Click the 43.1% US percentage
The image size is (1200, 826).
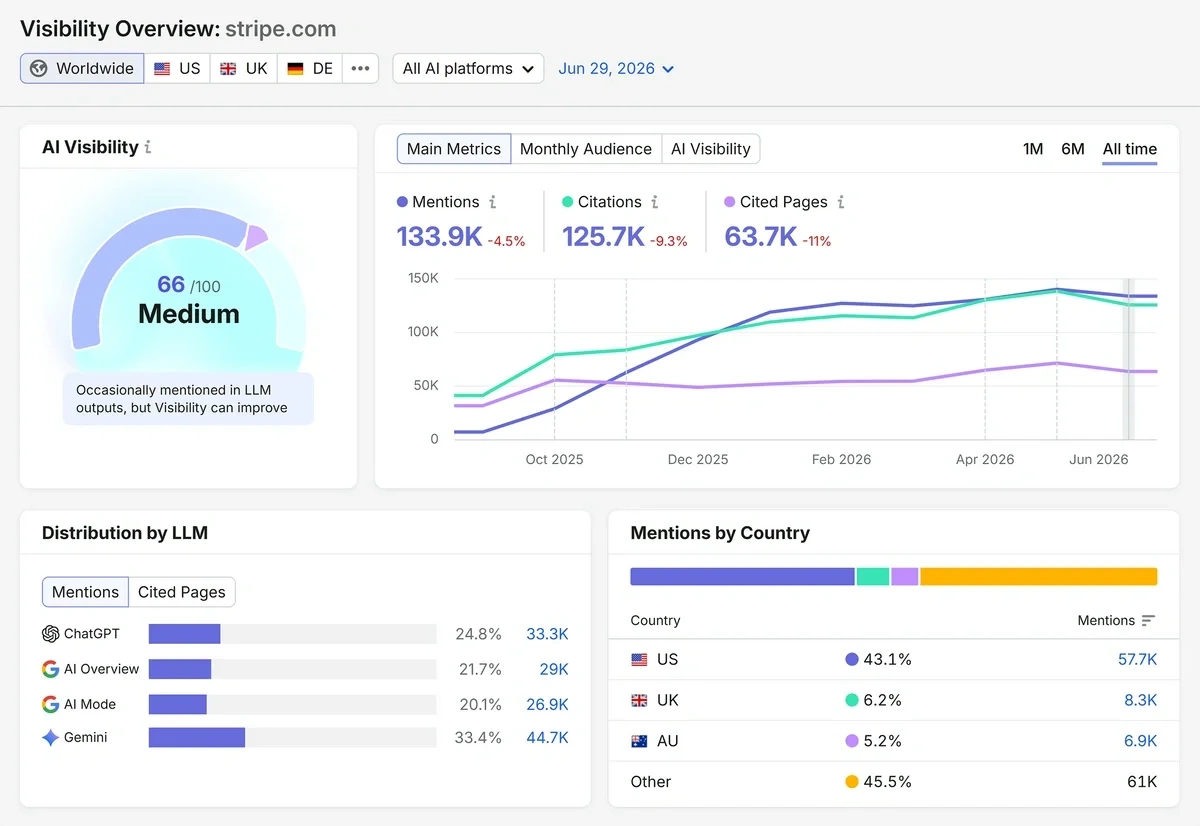point(887,660)
